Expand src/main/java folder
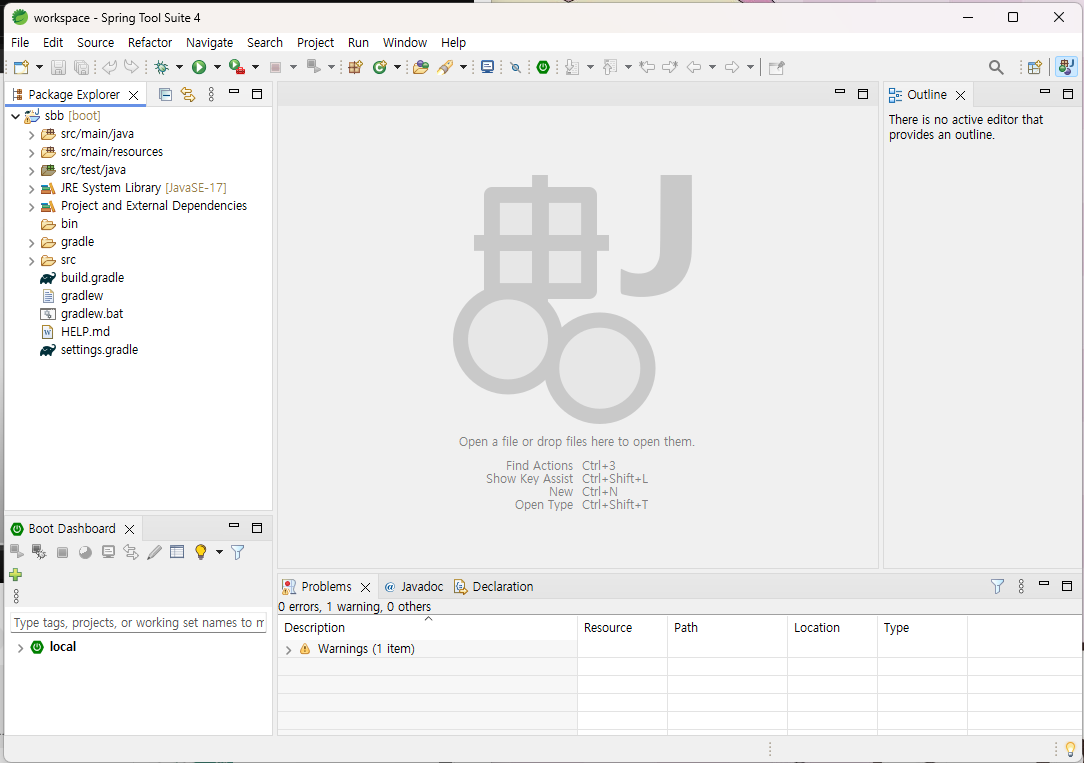This screenshot has width=1084, height=763. 31,135
